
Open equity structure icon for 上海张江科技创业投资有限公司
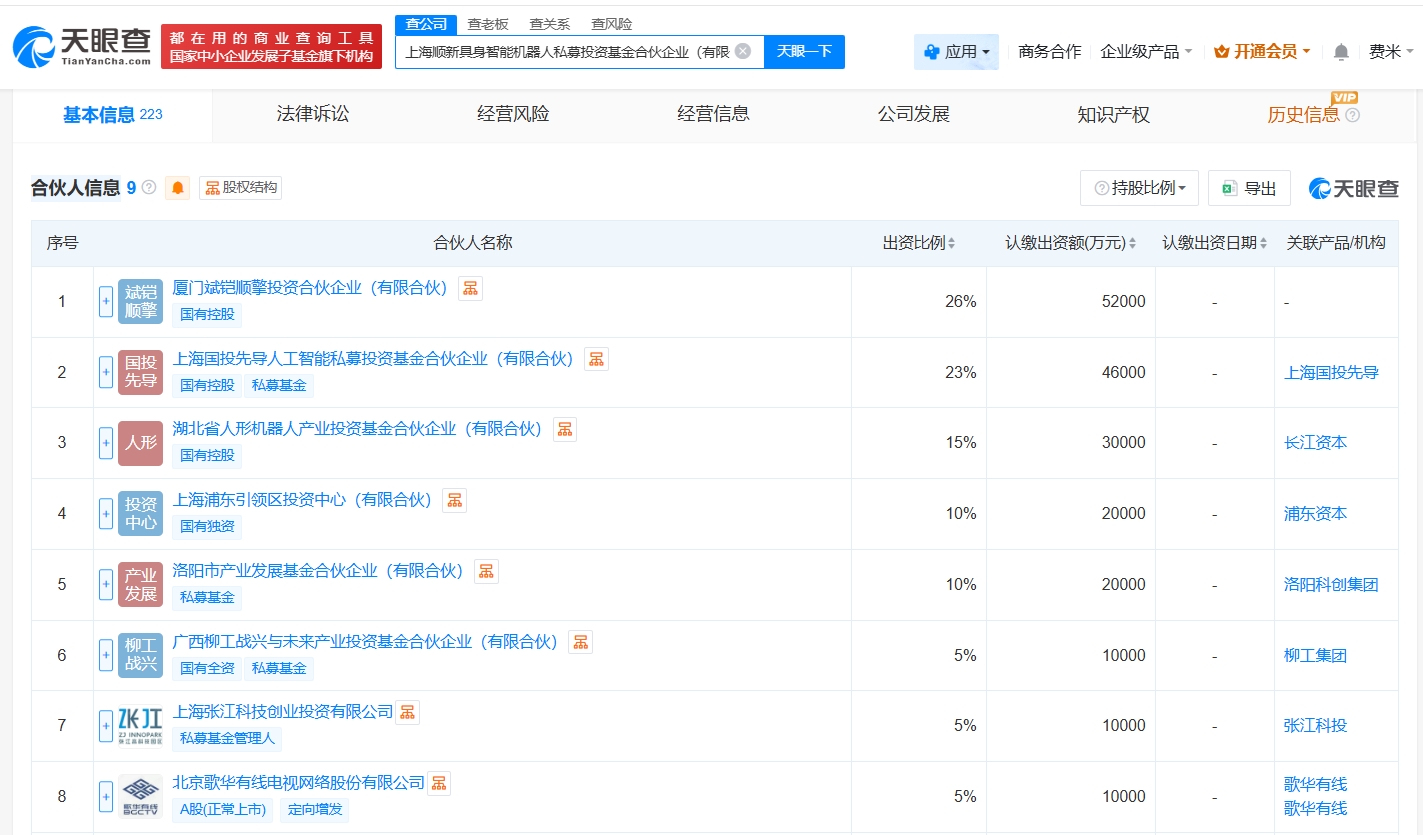point(407,712)
